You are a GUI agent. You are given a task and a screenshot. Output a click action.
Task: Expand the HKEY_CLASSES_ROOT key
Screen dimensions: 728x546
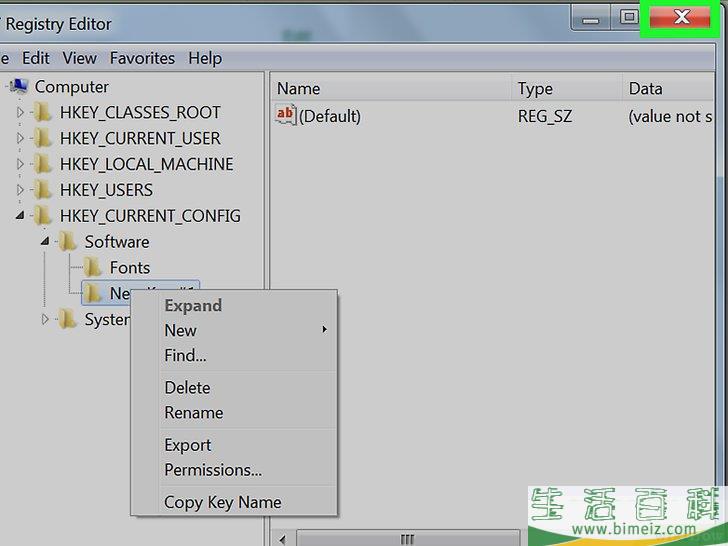pyautogui.click(x=20, y=112)
